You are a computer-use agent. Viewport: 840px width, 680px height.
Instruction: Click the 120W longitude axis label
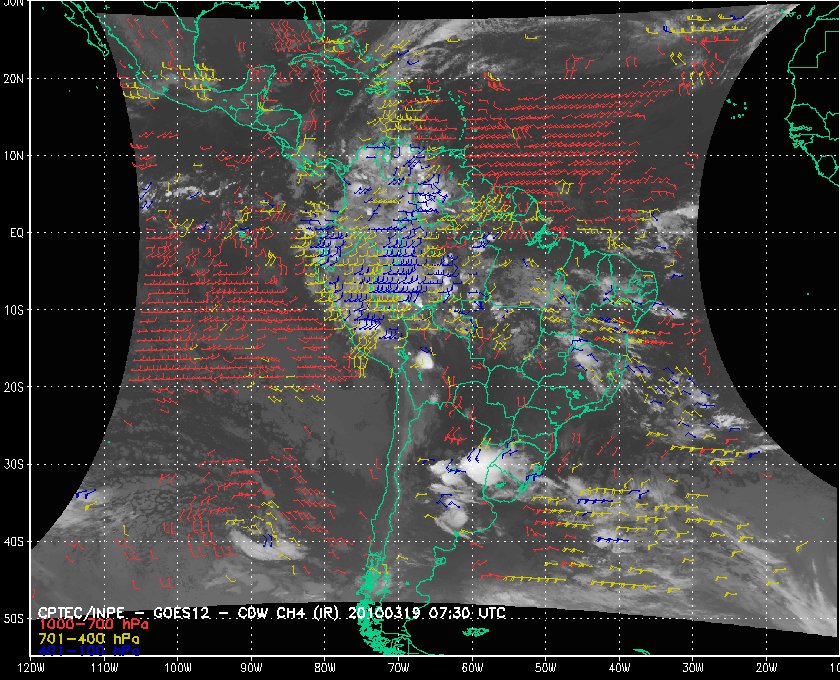click(x=31, y=668)
